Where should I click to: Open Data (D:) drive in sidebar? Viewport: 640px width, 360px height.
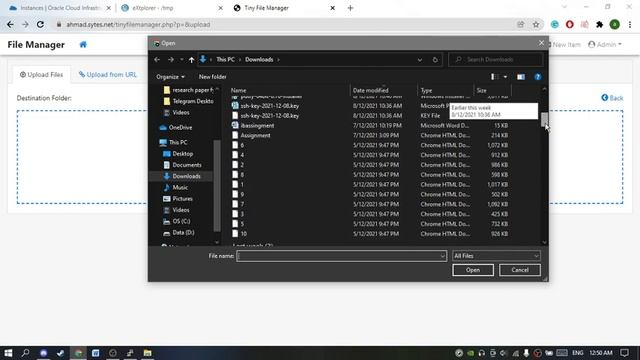(178, 232)
